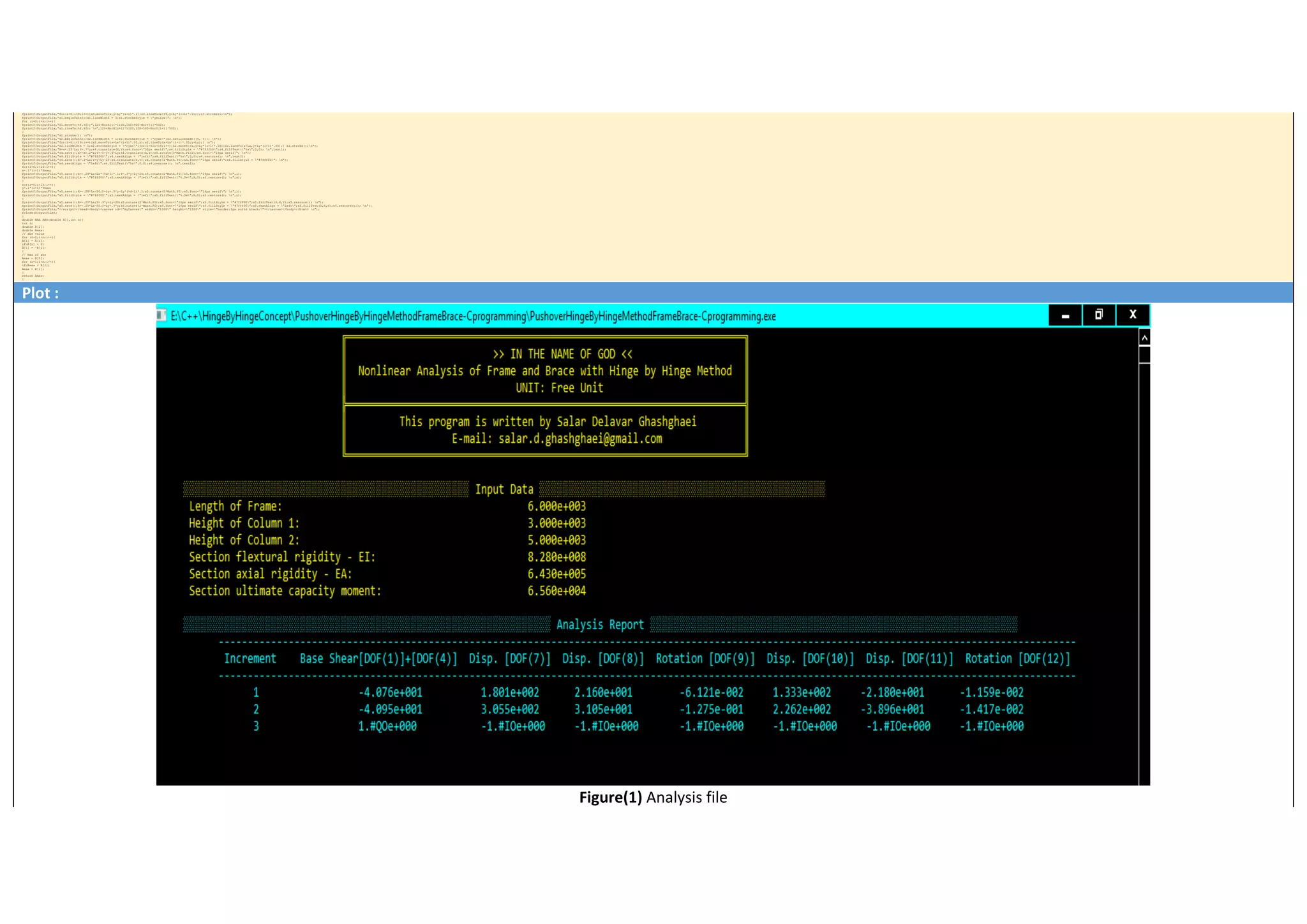Image resolution: width=1307 pixels, height=924 pixels.
Task: Click the 'Figure(1) Analysis file' caption
Action: 653,798
